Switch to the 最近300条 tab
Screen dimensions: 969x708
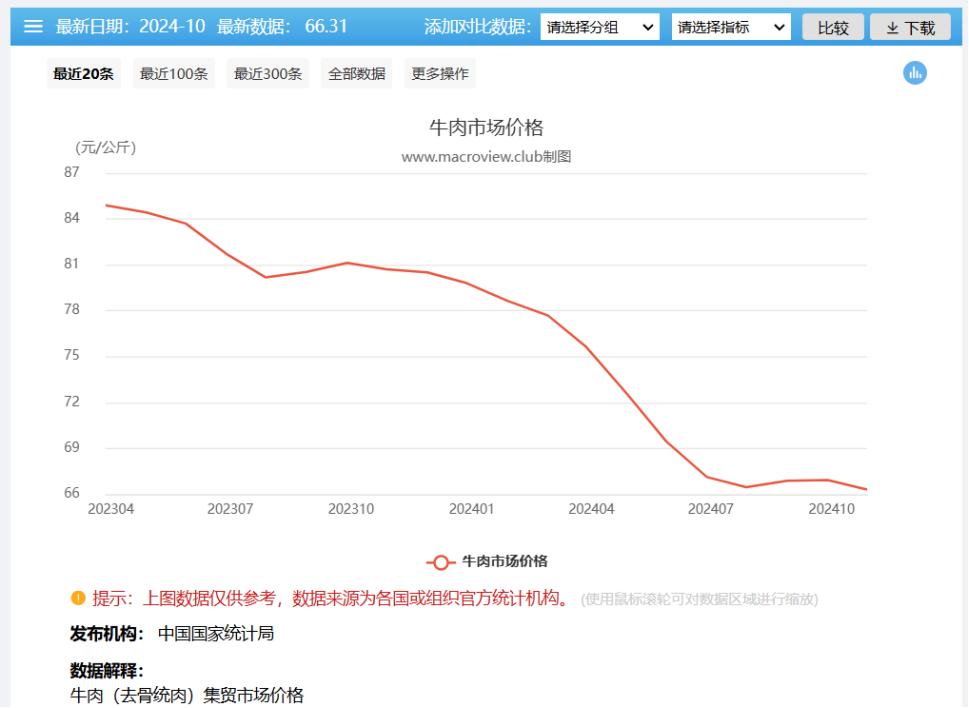coord(268,74)
